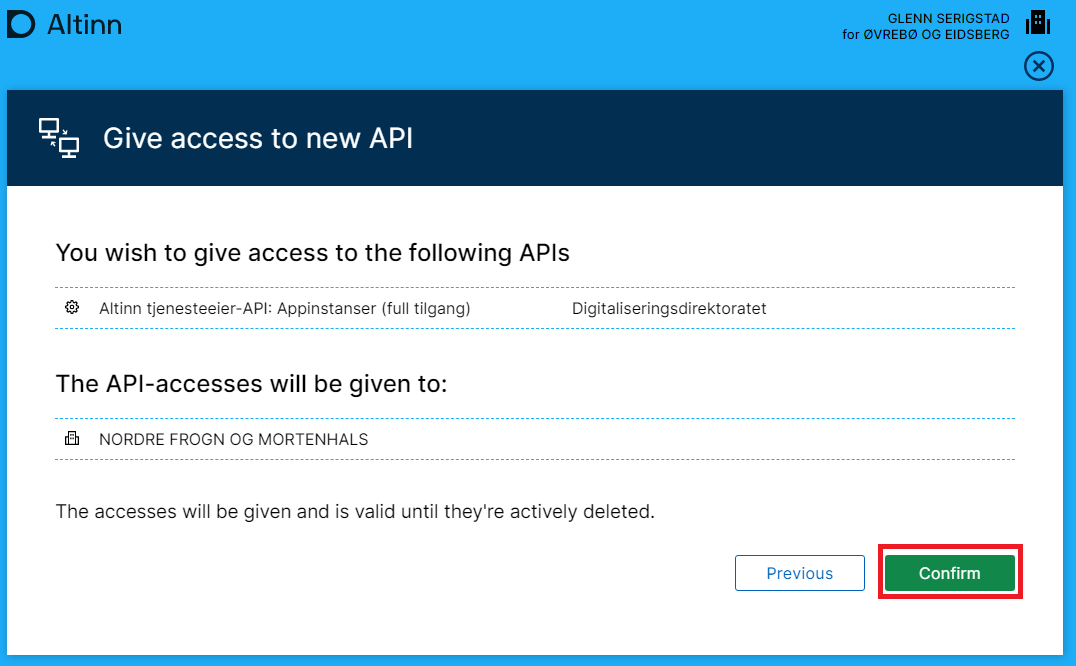The width and height of the screenshot is (1076, 666).
Task: Click the user name GLENN SERIGSTAD
Action: tap(948, 18)
